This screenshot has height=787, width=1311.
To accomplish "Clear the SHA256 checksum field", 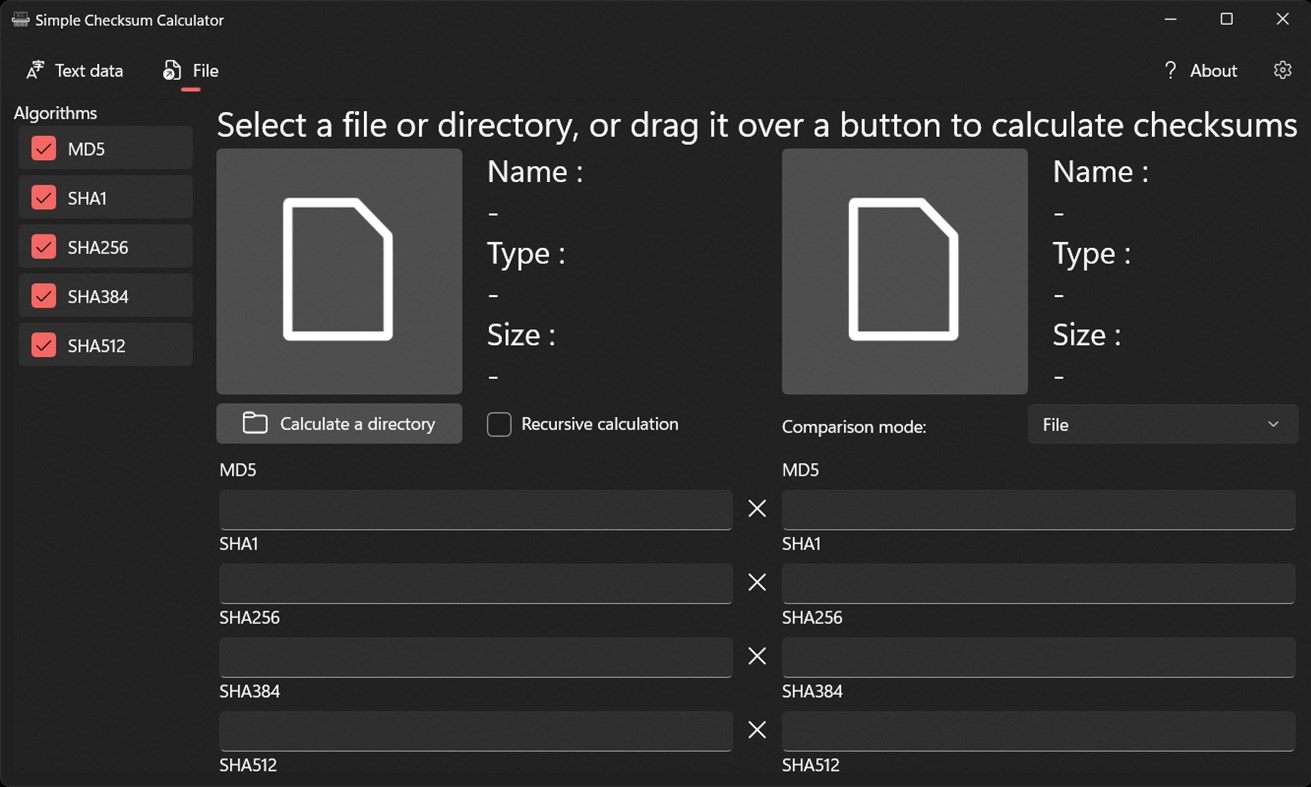I will [x=756, y=656].
